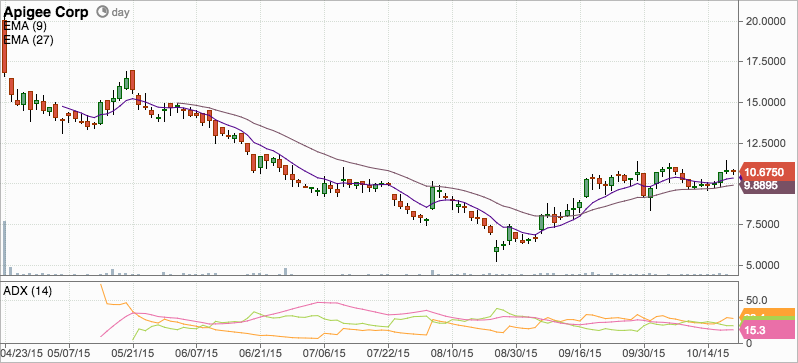Click the 9.8895 EMA value tag

click(x=767, y=186)
